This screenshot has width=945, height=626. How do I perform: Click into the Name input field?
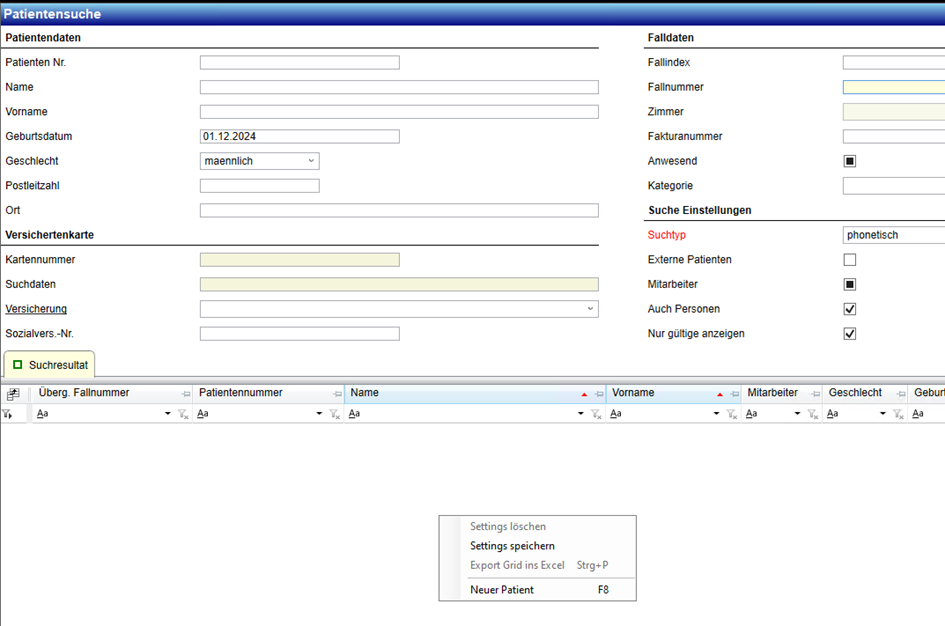click(x=399, y=87)
